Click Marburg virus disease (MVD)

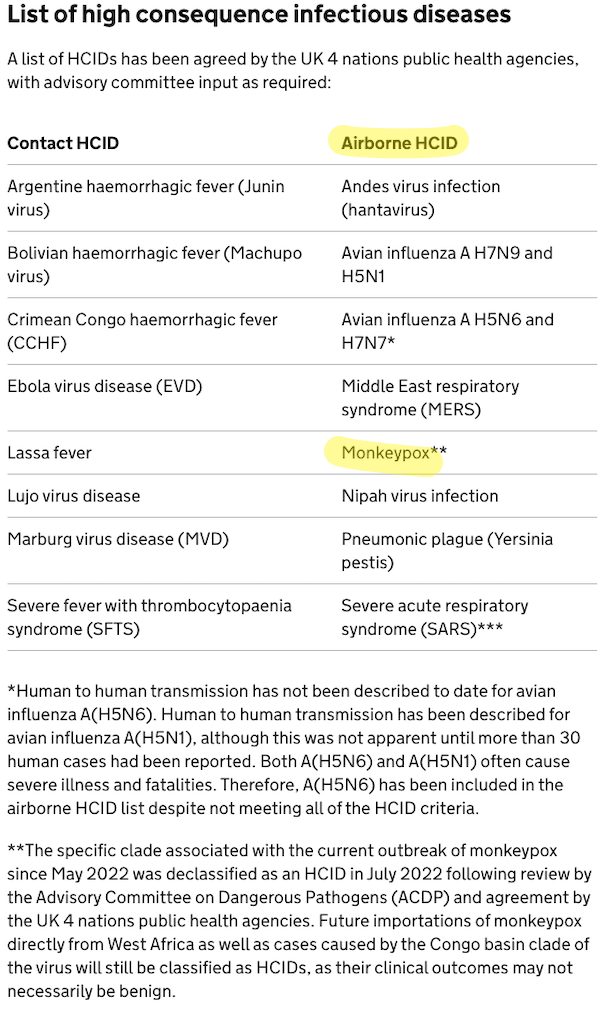118,539
